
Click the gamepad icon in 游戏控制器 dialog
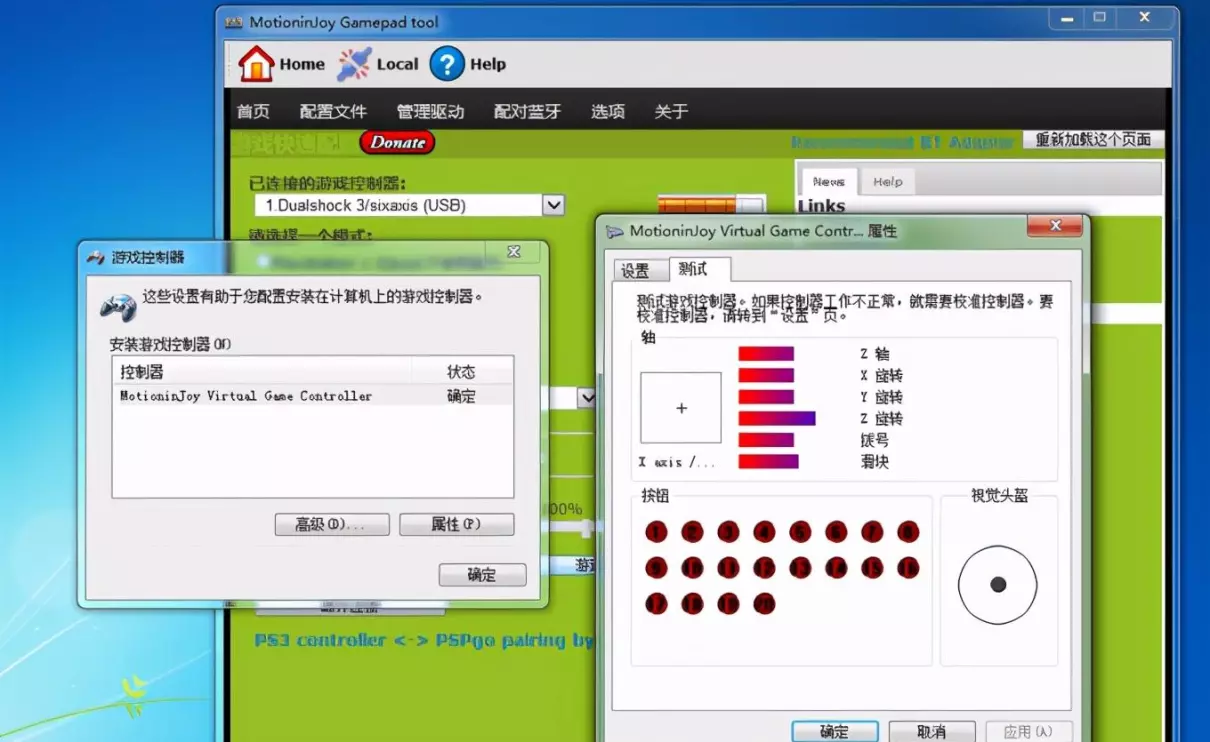118,304
